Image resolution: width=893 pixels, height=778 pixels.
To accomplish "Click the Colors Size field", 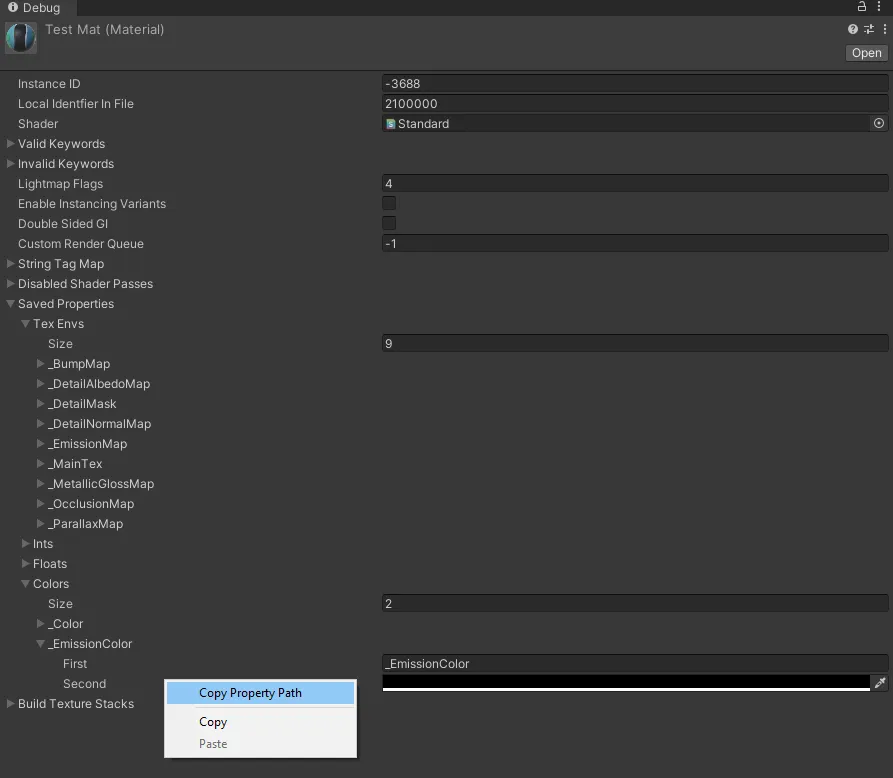I will click(635, 604).
